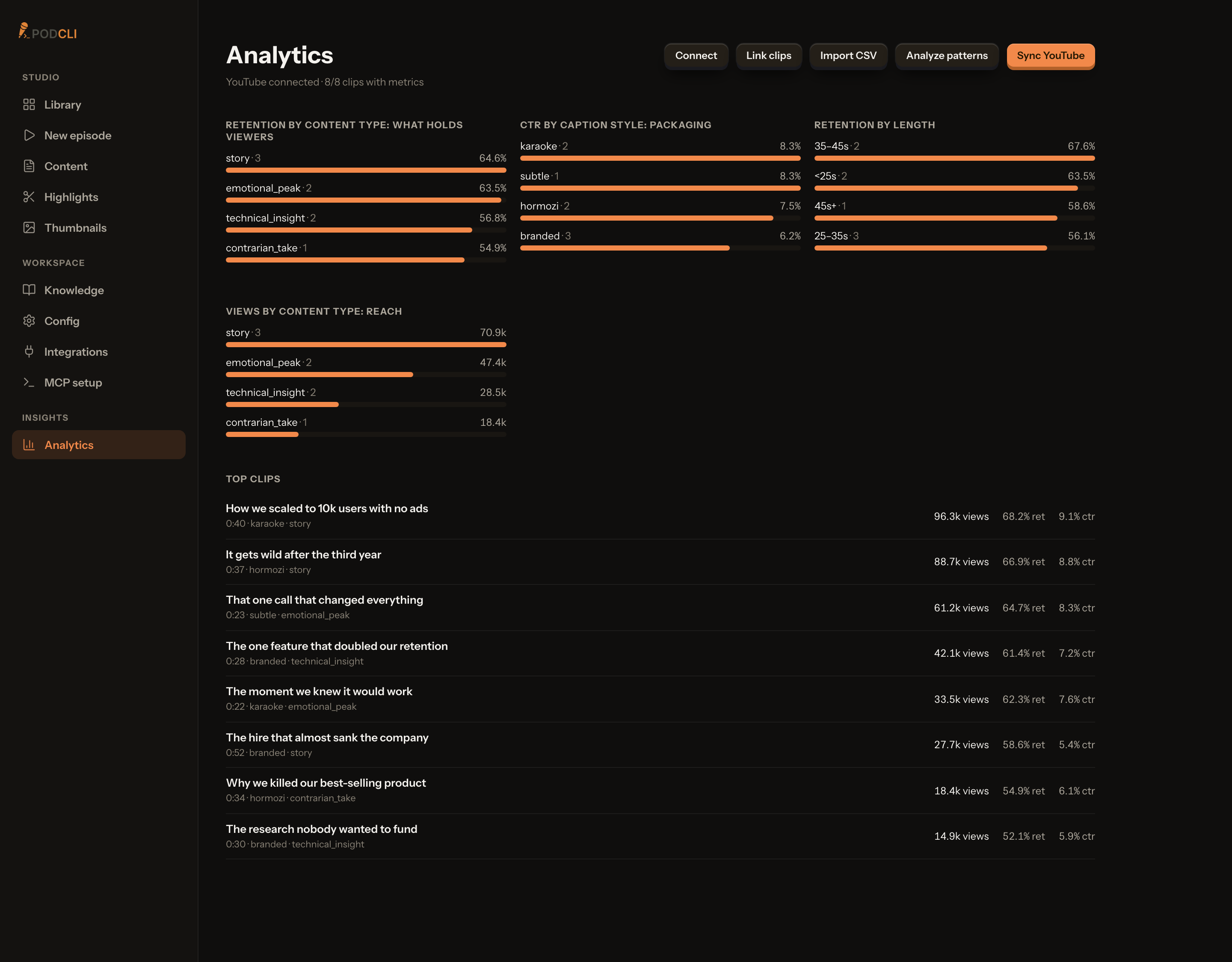Click the '<25s · 2' retention label

tap(830, 176)
